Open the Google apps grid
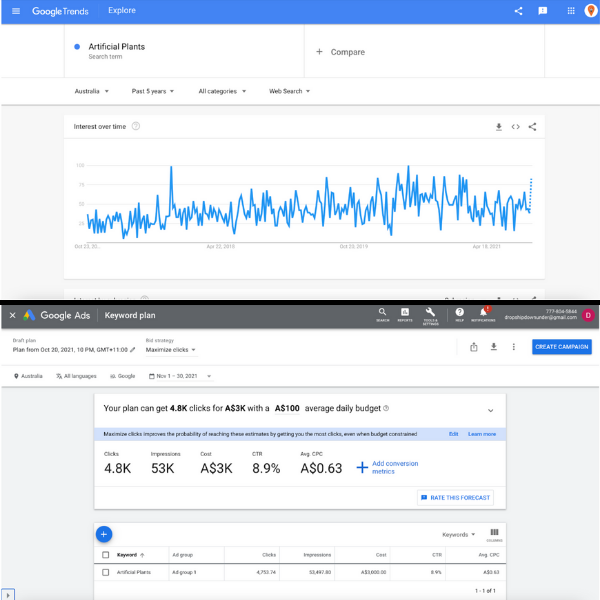The width and height of the screenshot is (600, 600). pyautogui.click(x=571, y=11)
